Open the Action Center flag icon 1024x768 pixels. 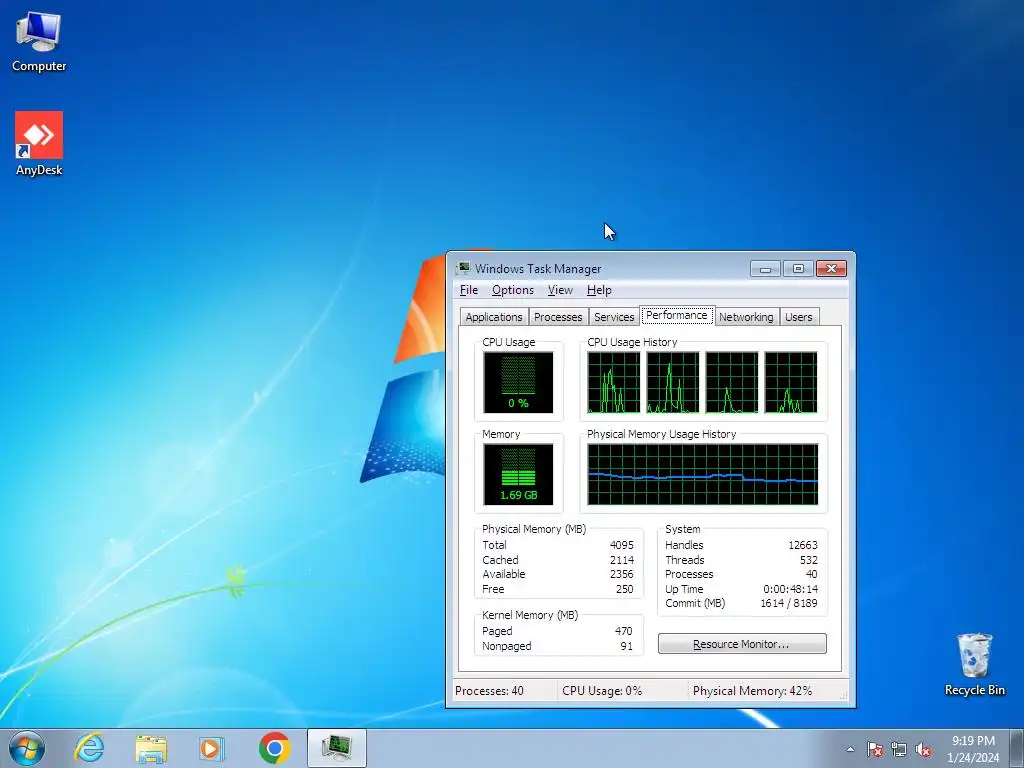click(875, 750)
